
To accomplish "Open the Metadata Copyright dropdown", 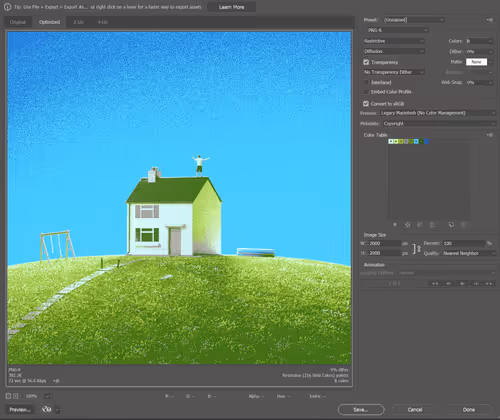I will tap(439, 124).
